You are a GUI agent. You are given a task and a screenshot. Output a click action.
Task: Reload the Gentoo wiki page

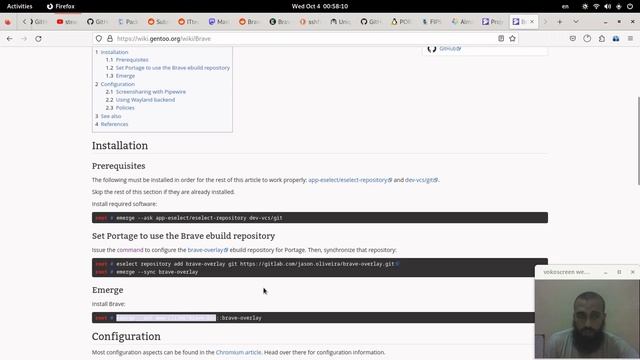click(x=38, y=38)
